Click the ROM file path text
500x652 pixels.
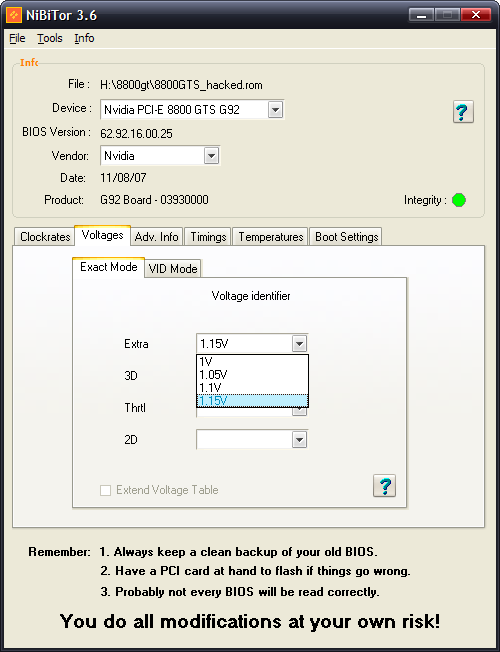tap(181, 85)
